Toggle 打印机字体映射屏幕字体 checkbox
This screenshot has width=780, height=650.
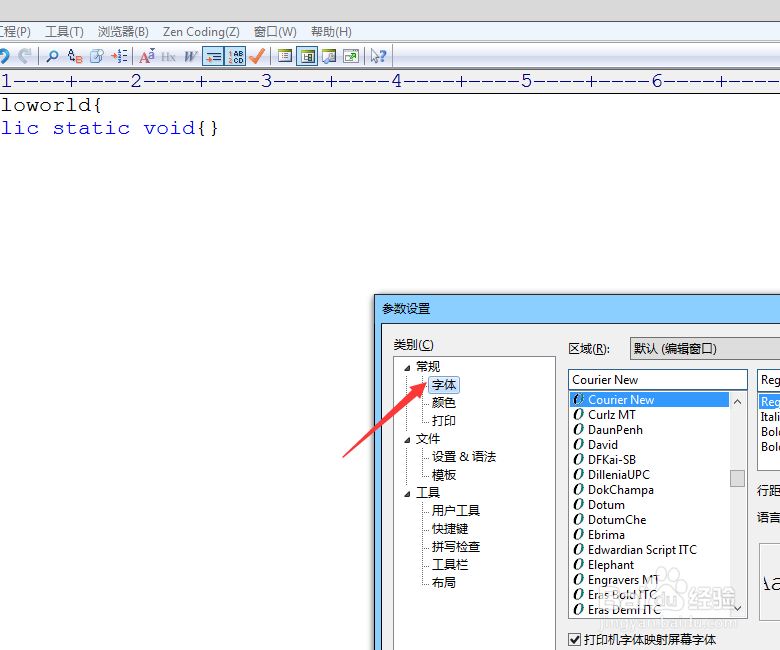tap(575, 640)
